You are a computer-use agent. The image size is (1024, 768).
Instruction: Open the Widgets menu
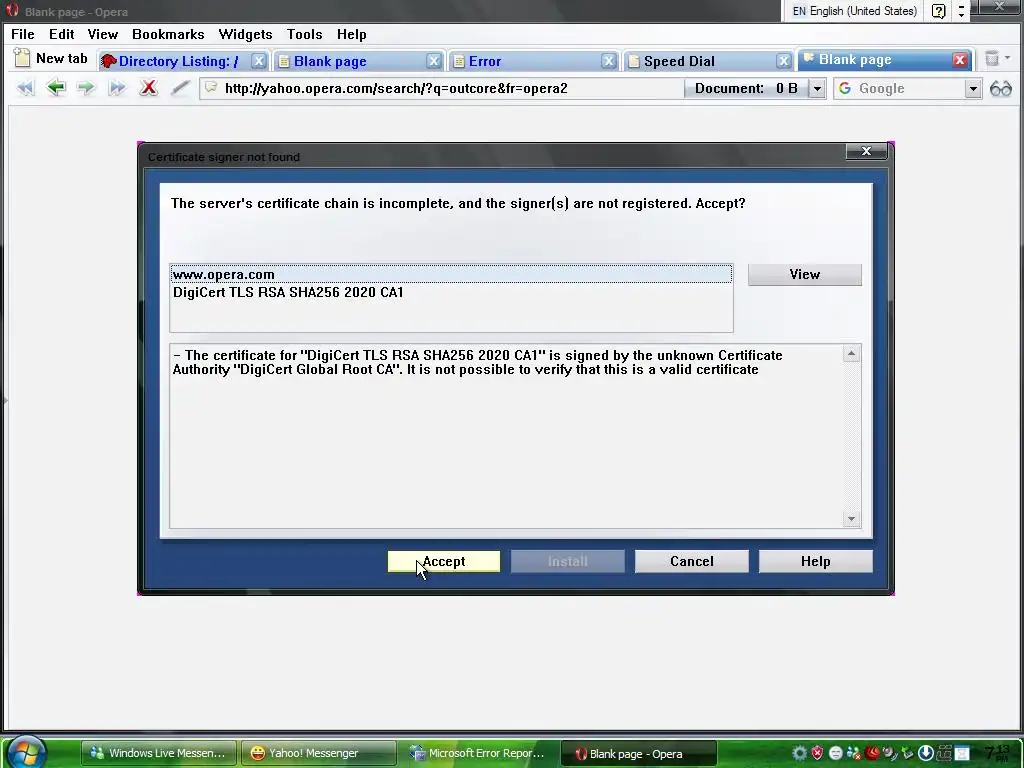245,34
